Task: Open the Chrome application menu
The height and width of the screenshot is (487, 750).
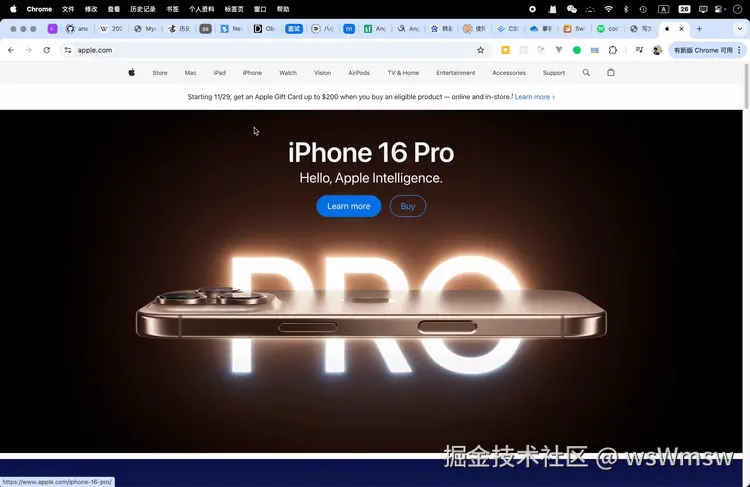Action: 39,9
